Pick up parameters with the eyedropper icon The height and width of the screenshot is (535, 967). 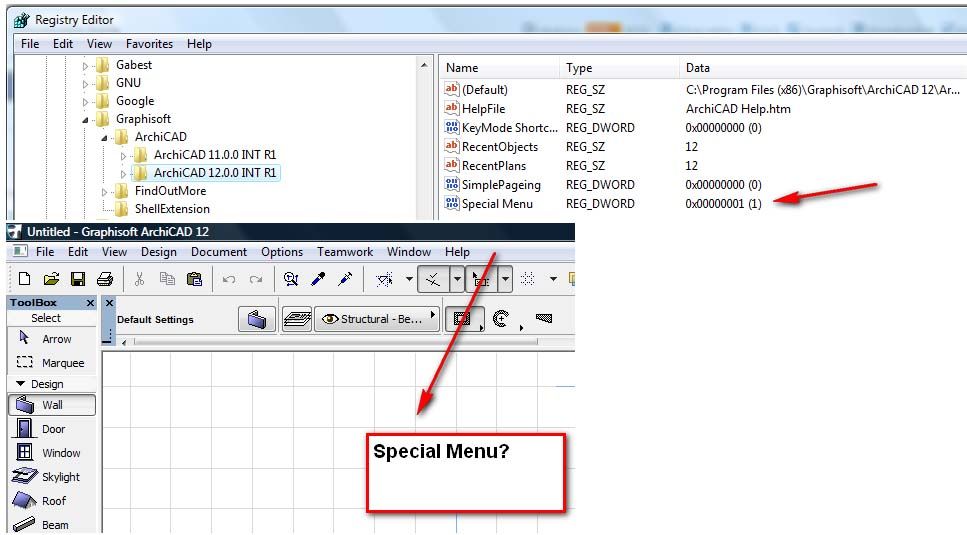318,279
